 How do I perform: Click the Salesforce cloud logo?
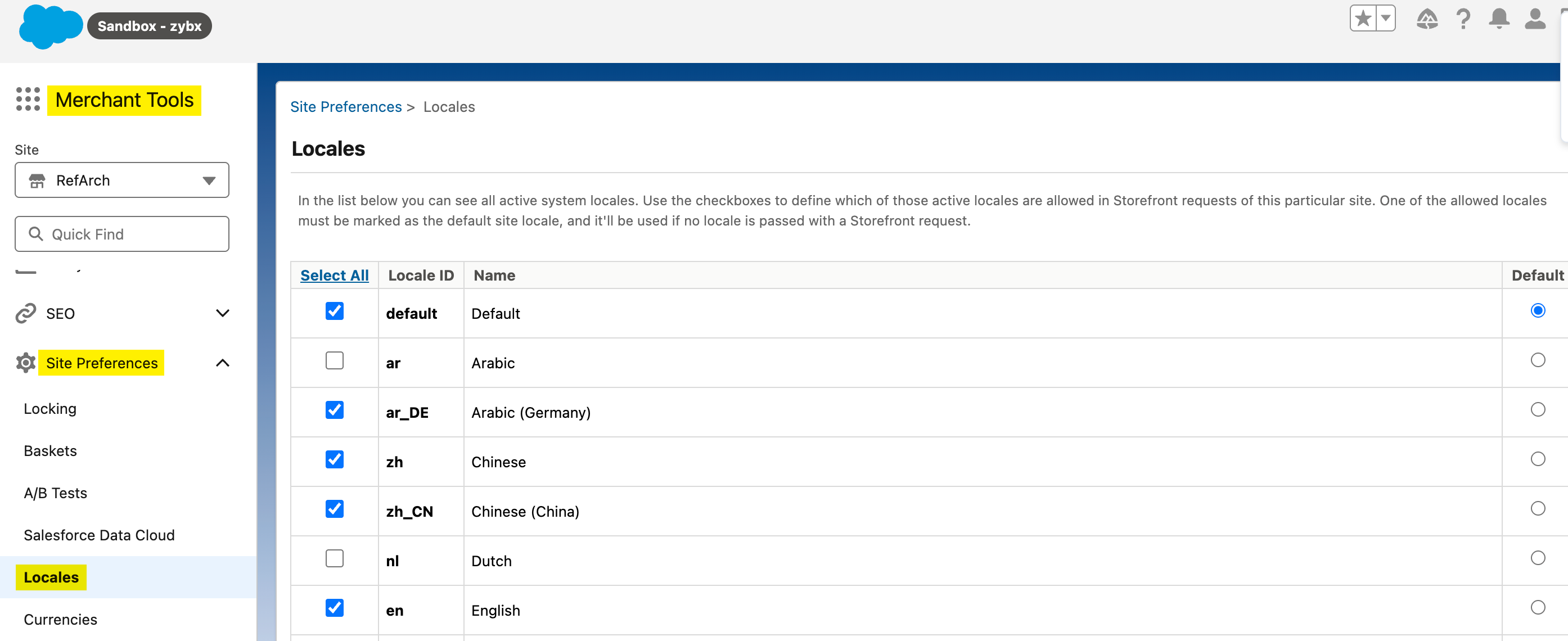tap(50, 26)
